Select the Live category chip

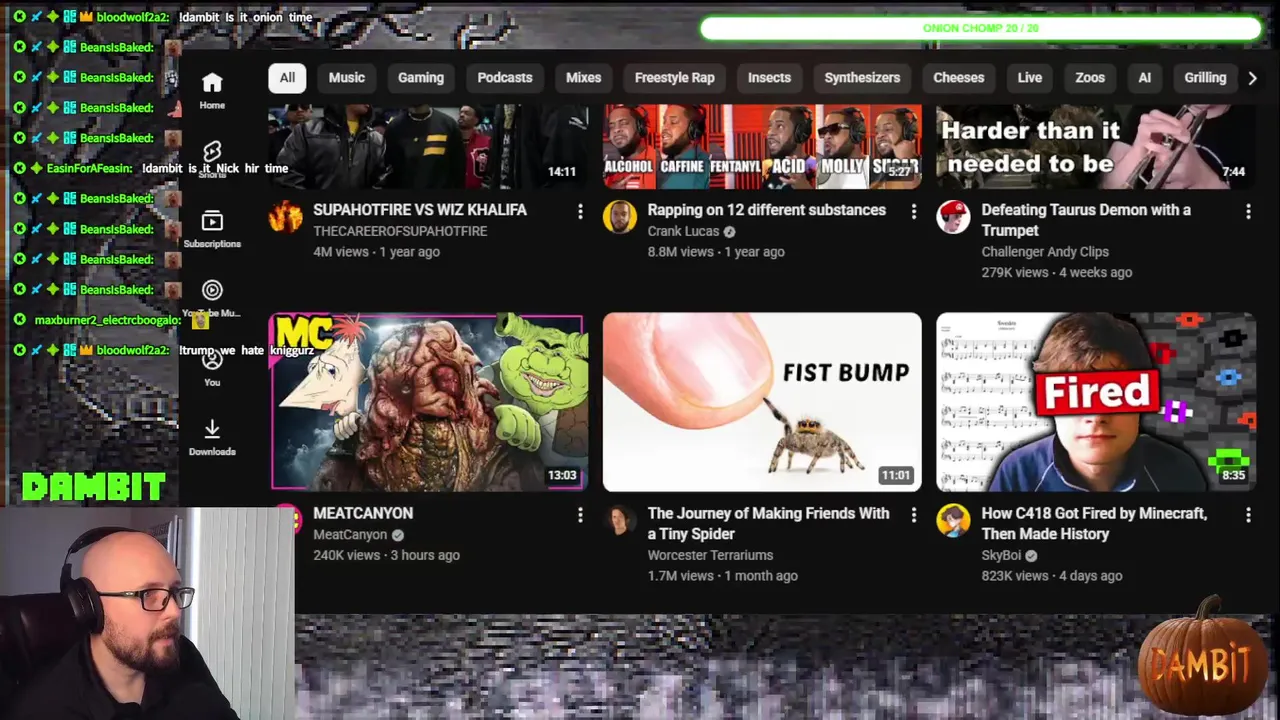point(1030,78)
